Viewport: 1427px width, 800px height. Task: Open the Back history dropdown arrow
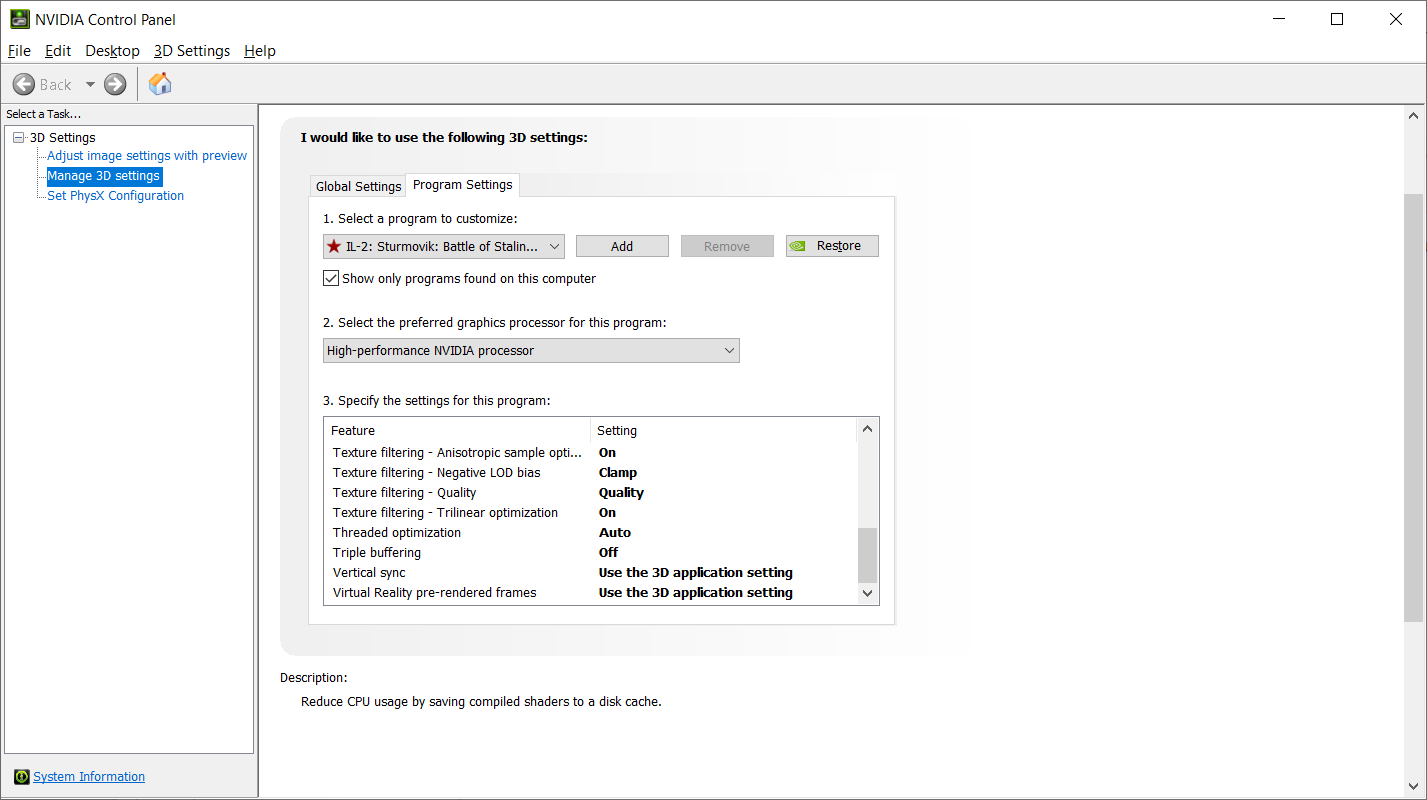click(90, 84)
